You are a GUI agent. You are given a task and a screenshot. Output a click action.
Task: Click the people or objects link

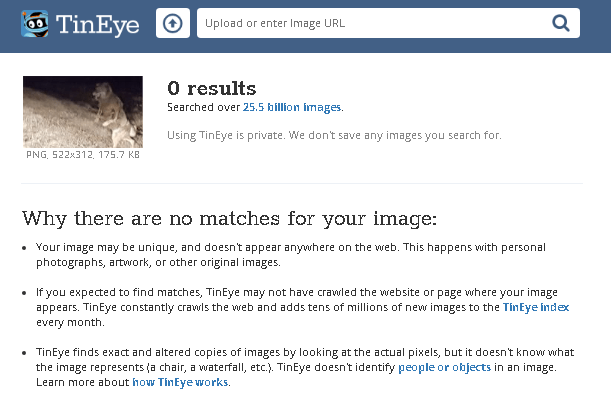(444, 368)
